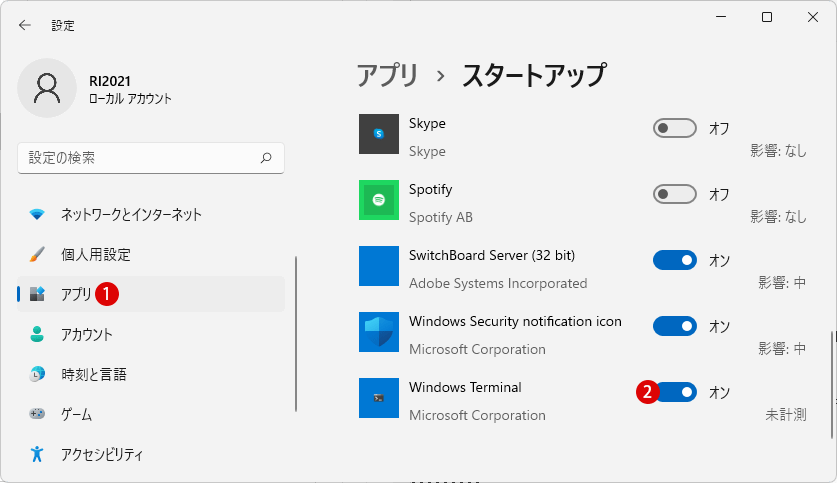Click 影響: なし label in the Skype row
837x483 pixels.
778,151
